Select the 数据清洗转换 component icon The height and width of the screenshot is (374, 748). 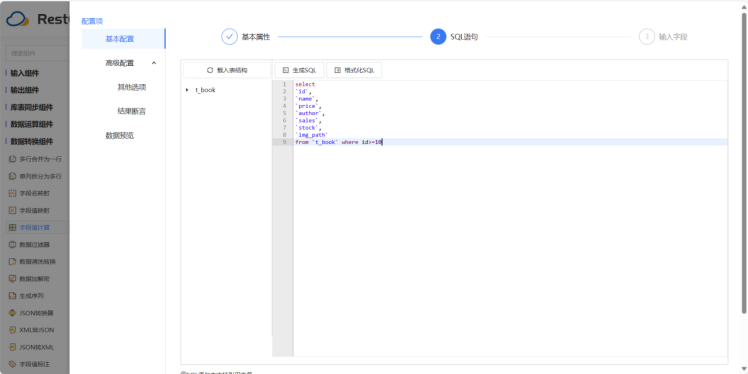point(13,262)
